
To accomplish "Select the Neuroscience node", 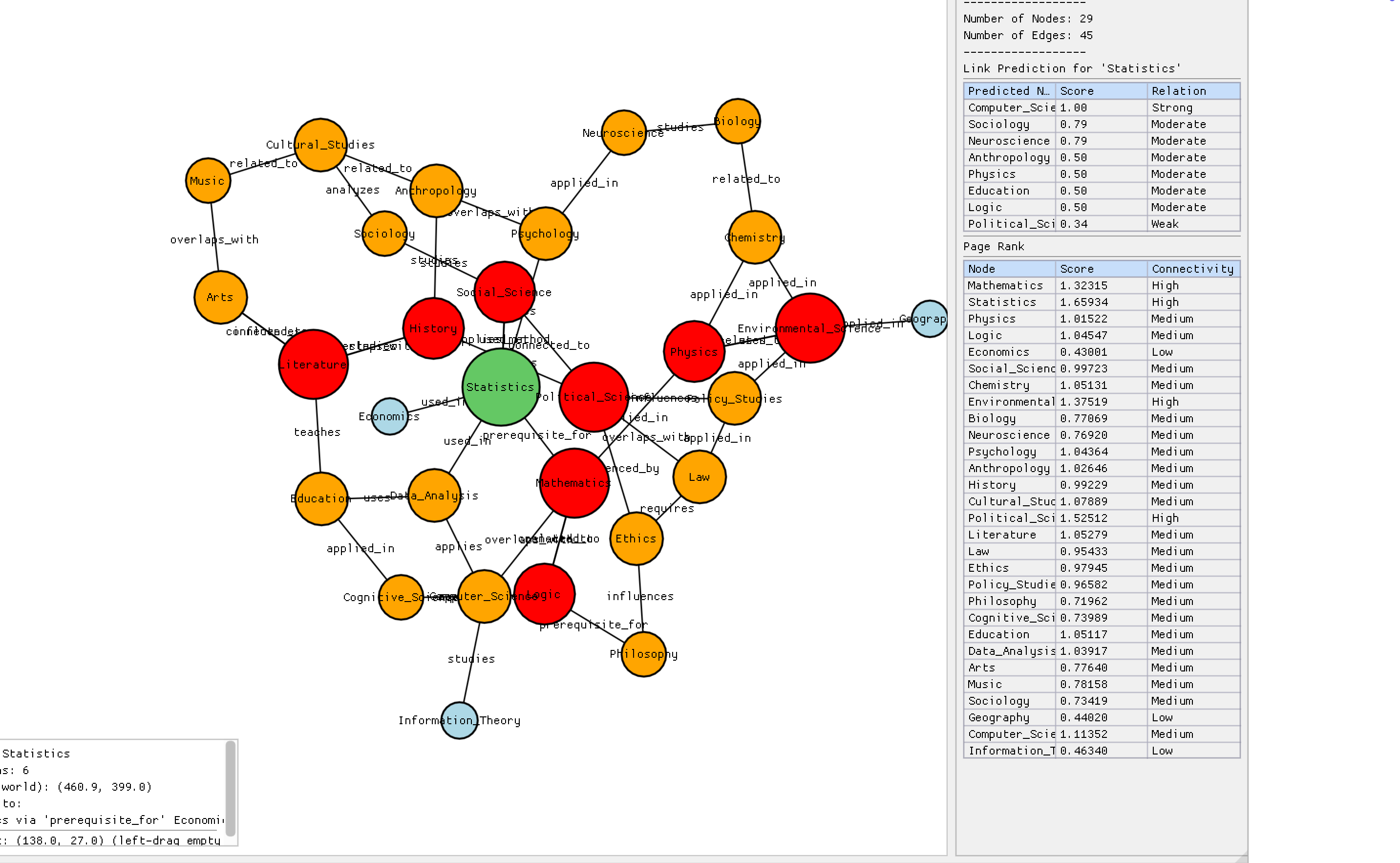I will 624,132.
